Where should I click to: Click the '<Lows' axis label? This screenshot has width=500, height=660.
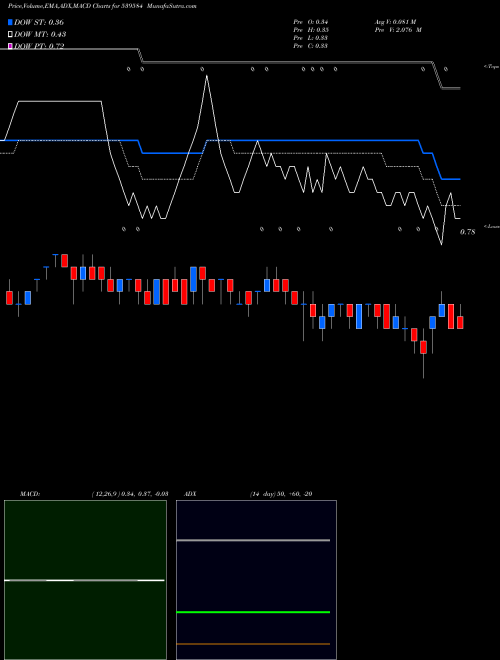point(492,226)
